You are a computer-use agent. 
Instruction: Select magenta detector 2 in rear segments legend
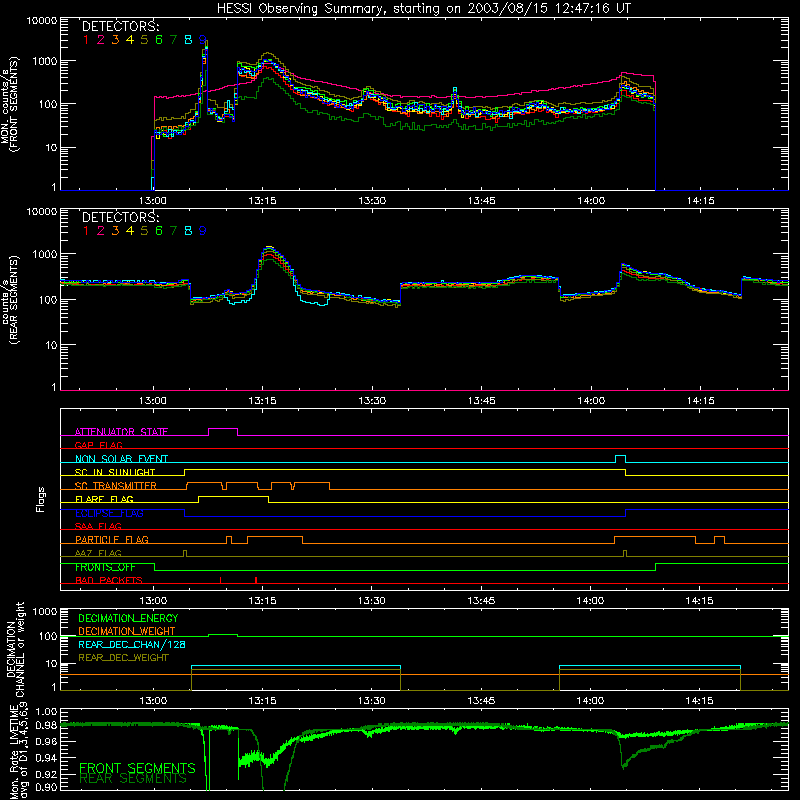click(x=101, y=231)
